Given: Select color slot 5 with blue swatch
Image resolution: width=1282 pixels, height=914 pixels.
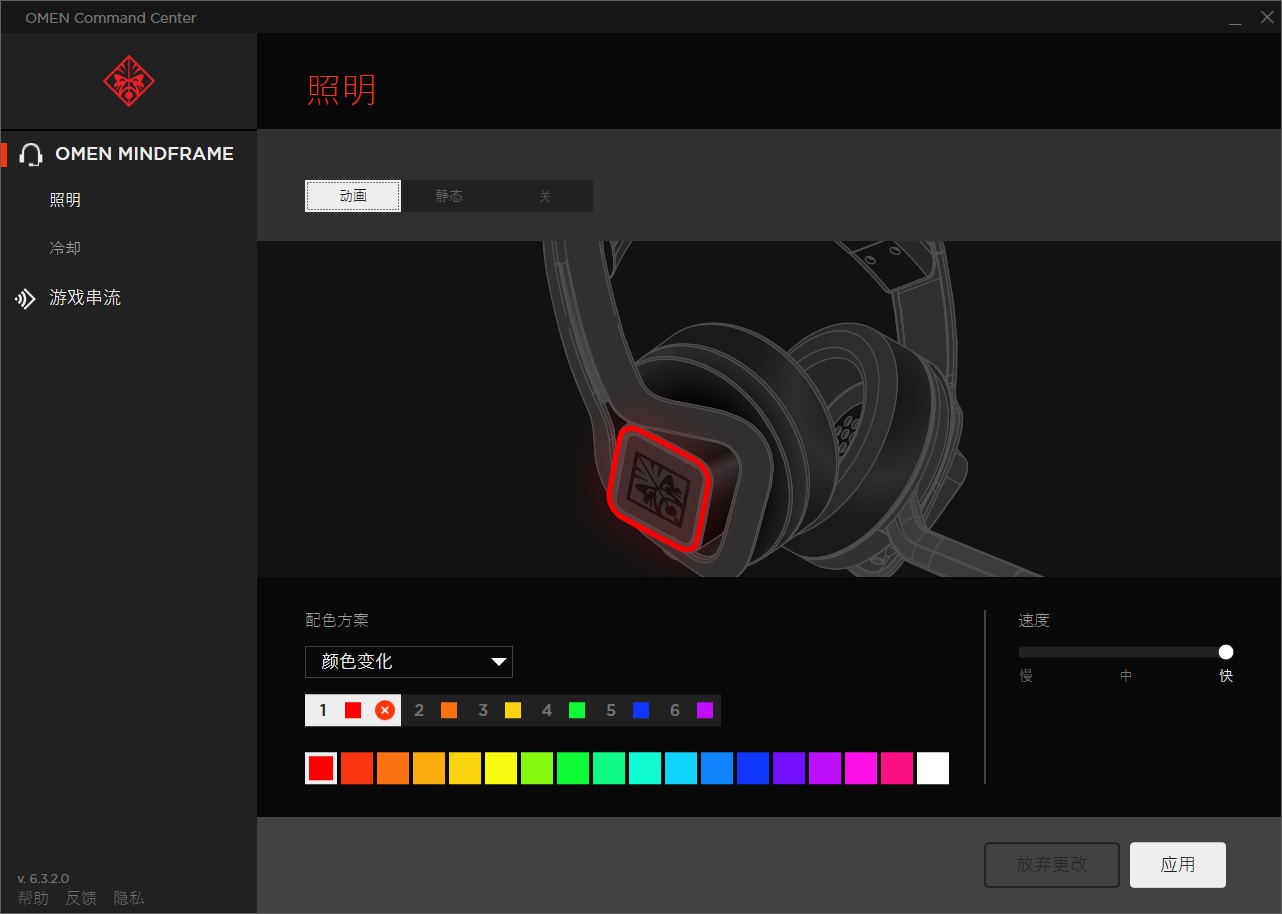Looking at the screenshot, I should [x=626, y=710].
